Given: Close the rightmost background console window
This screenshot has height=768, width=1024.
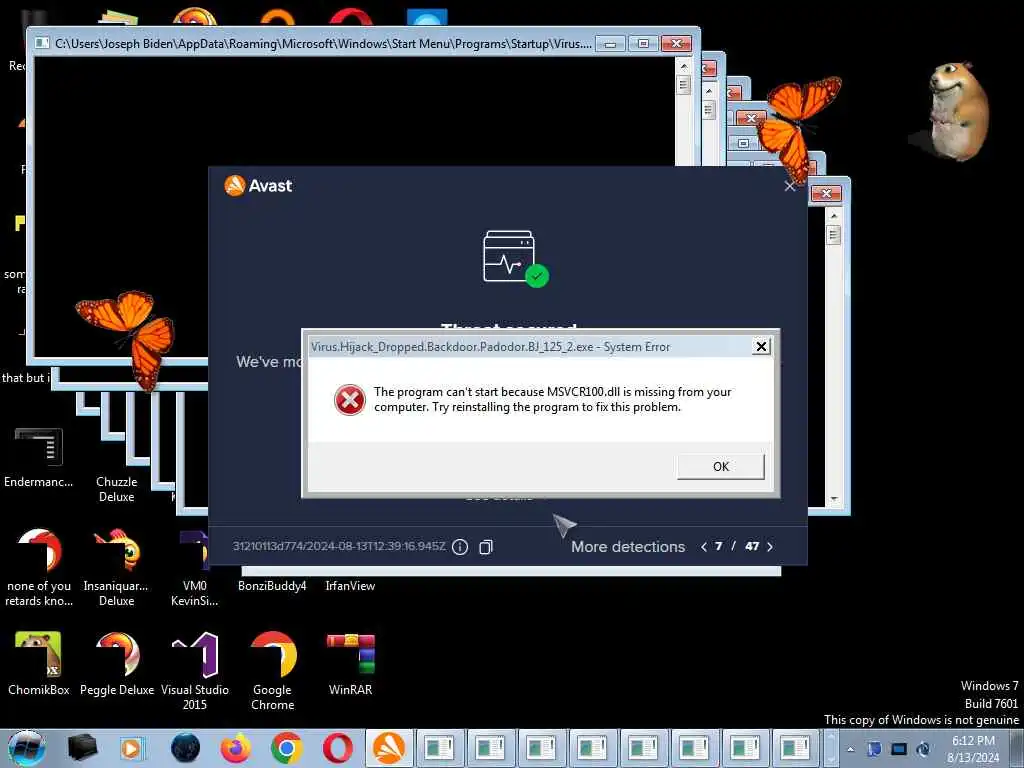Looking at the screenshot, I should [826, 193].
